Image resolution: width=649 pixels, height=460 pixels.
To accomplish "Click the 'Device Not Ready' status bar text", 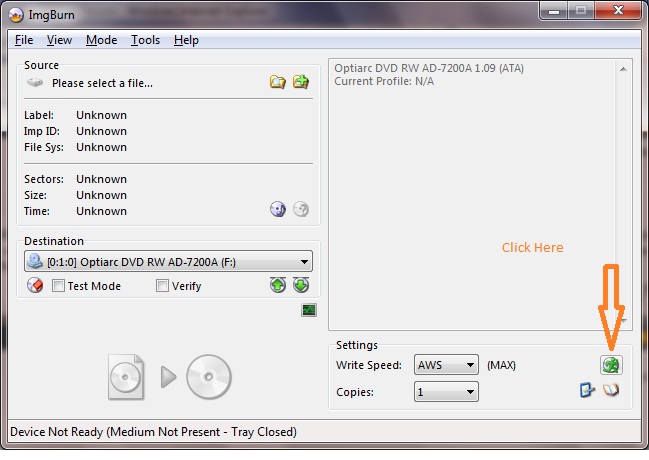I will point(153,432).
